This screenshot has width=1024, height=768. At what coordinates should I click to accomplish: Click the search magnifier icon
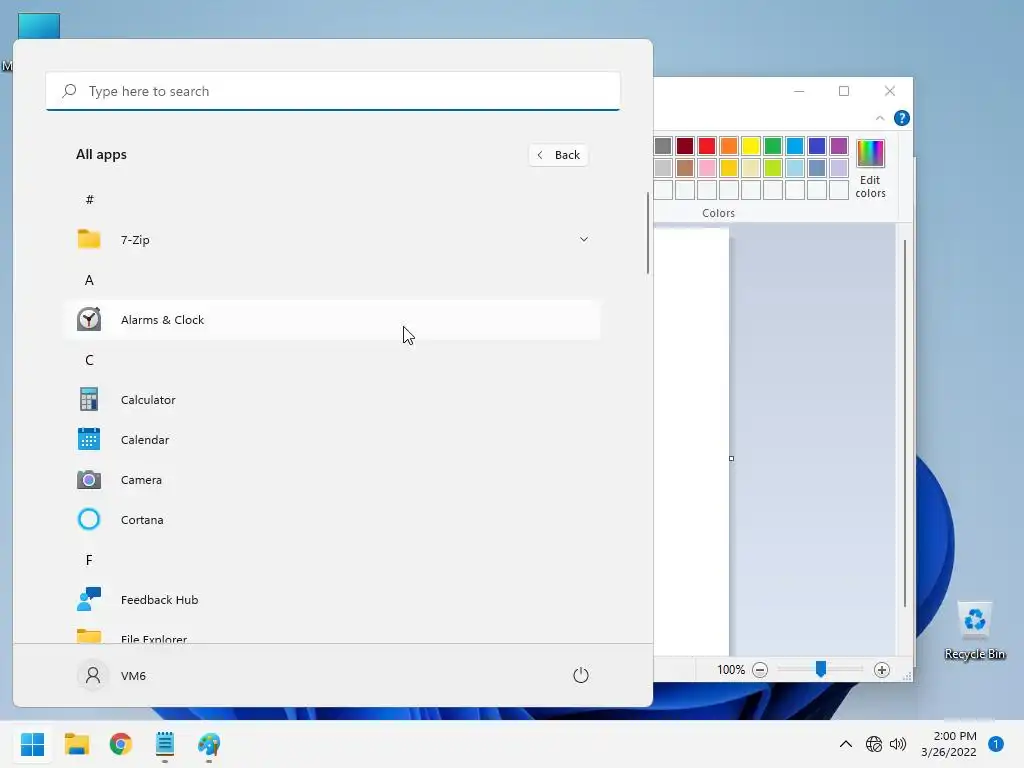click(x=69, y=91)
